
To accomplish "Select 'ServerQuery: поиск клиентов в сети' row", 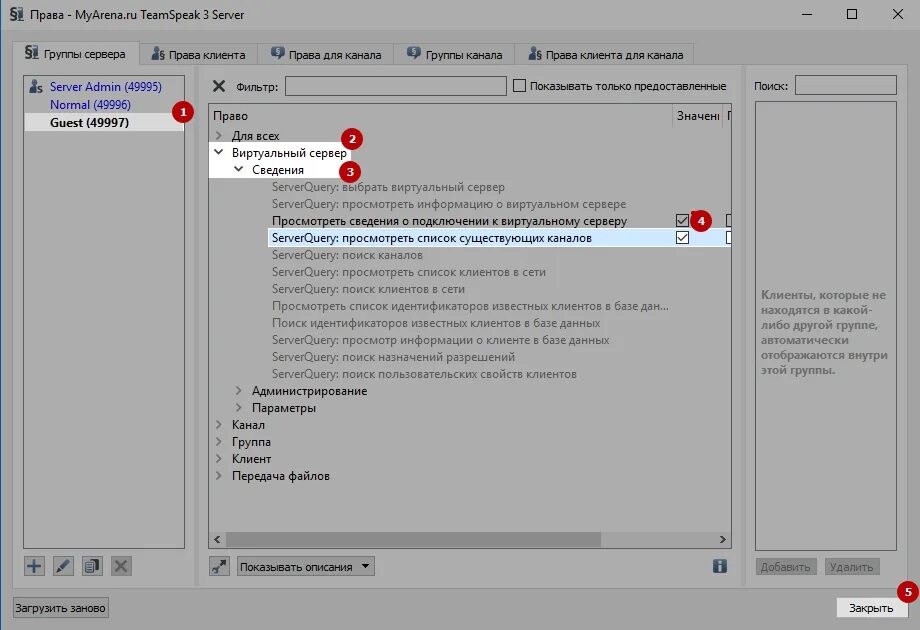I will (368, 289).
